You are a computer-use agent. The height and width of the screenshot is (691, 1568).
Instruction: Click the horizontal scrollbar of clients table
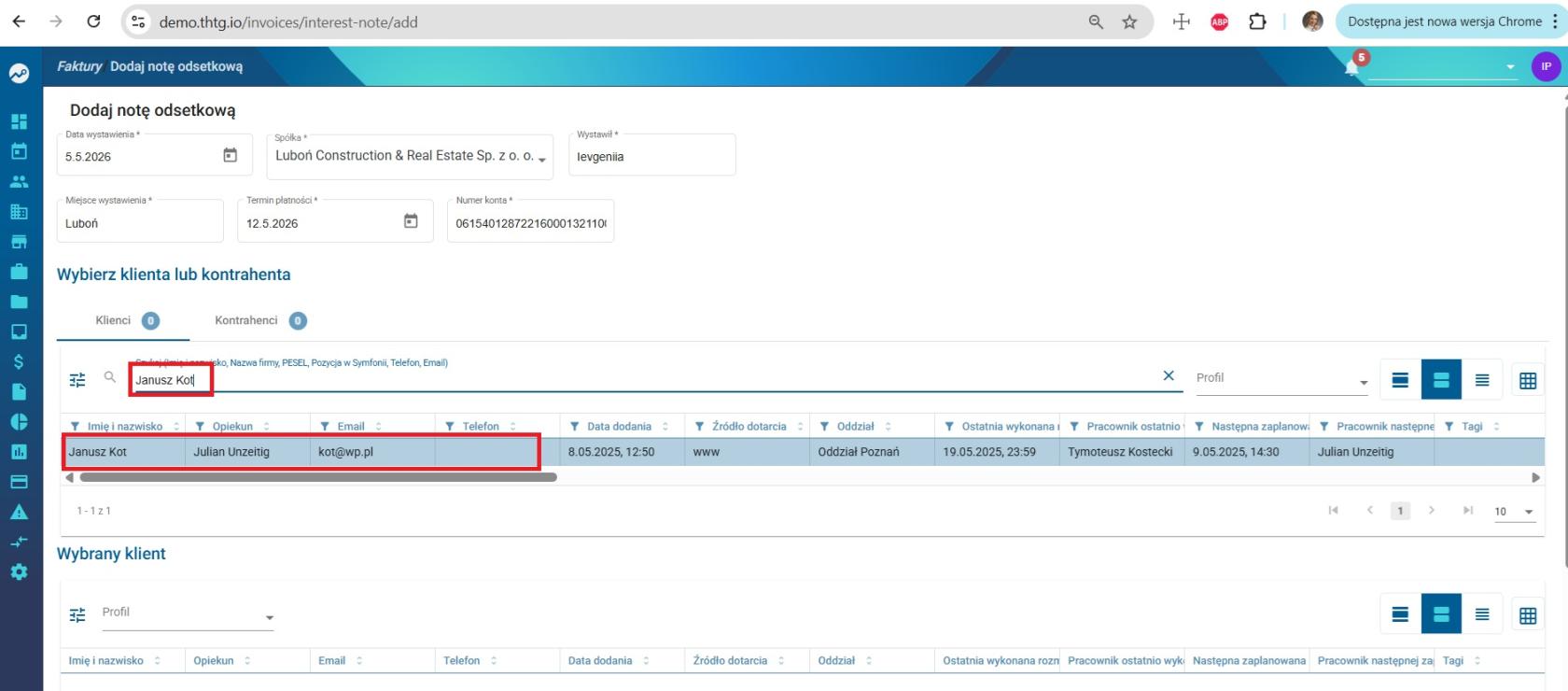point(318,477)
